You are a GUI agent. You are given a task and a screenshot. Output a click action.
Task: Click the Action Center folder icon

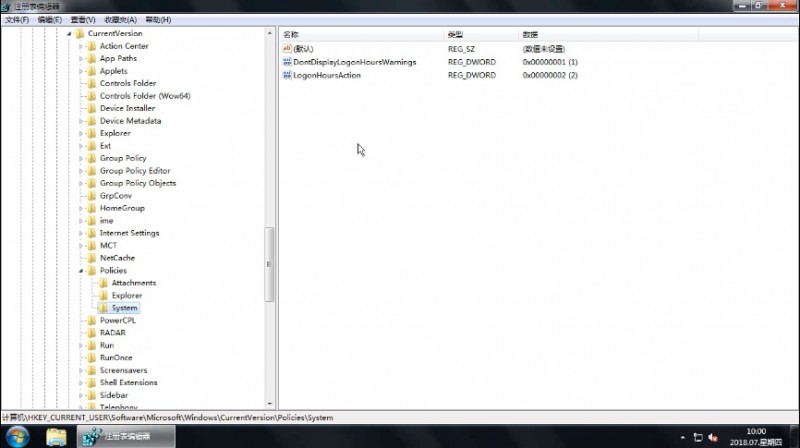pyautogui.click(x=92, y=46)
